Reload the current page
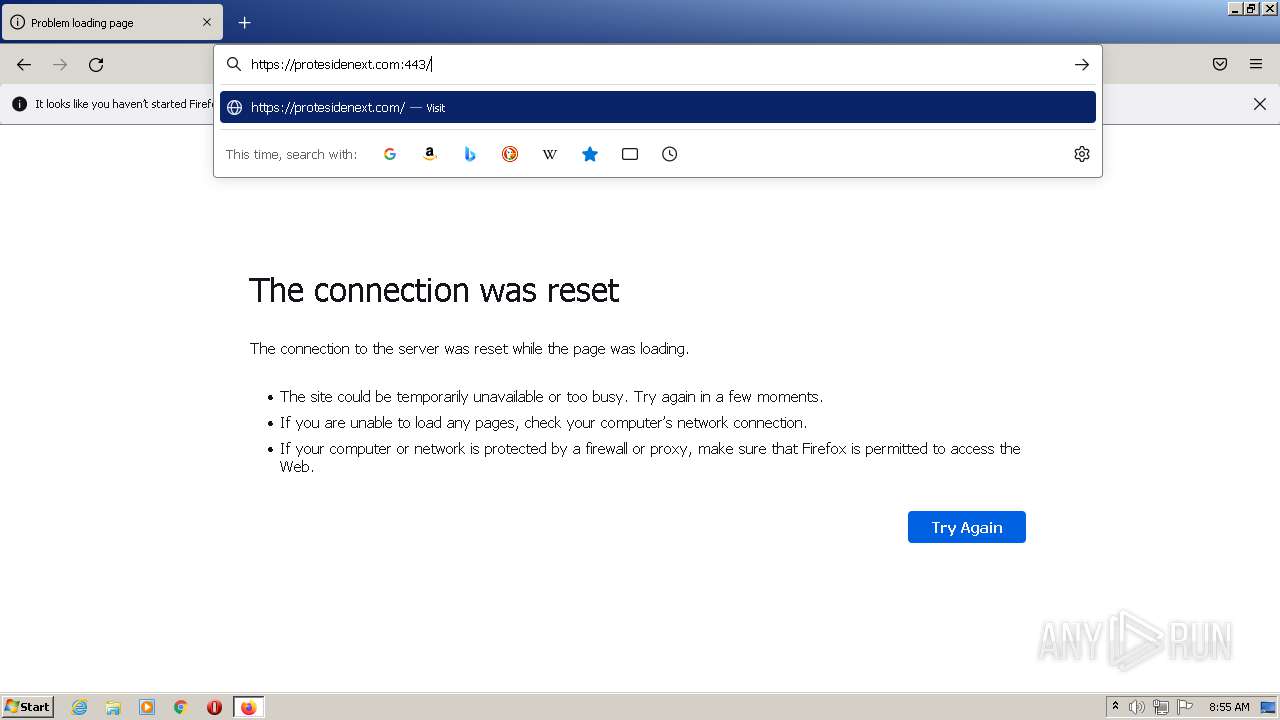1280x720 pixels. click(96, 64)
